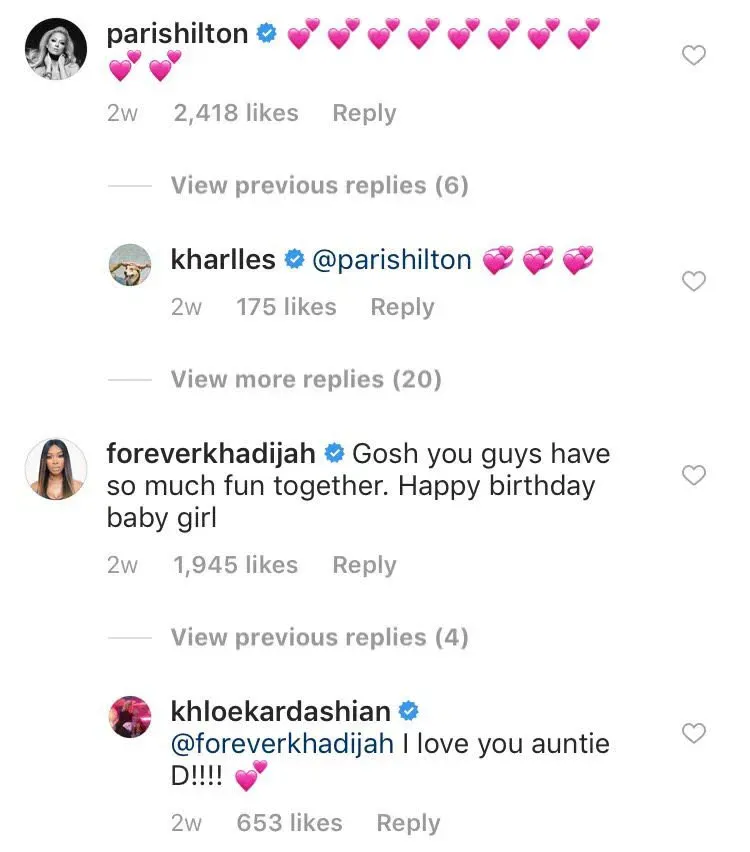This screenshot has width=750, height=852.
Task: Tap the khloekardashian username
Action: coord(281,711)
